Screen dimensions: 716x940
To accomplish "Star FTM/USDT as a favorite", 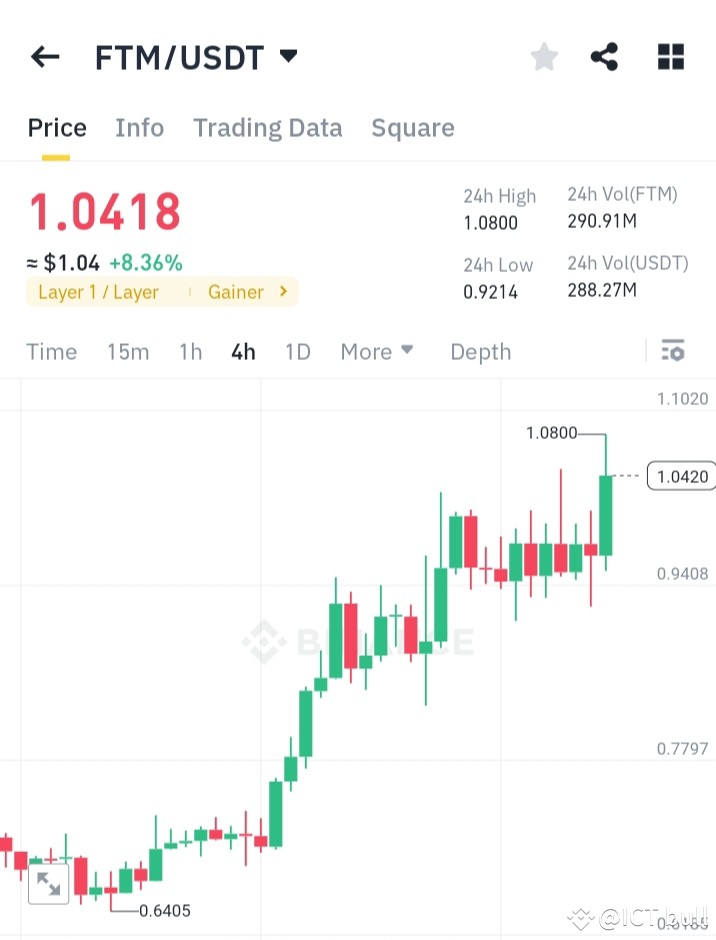I will (x=543, y=57).
